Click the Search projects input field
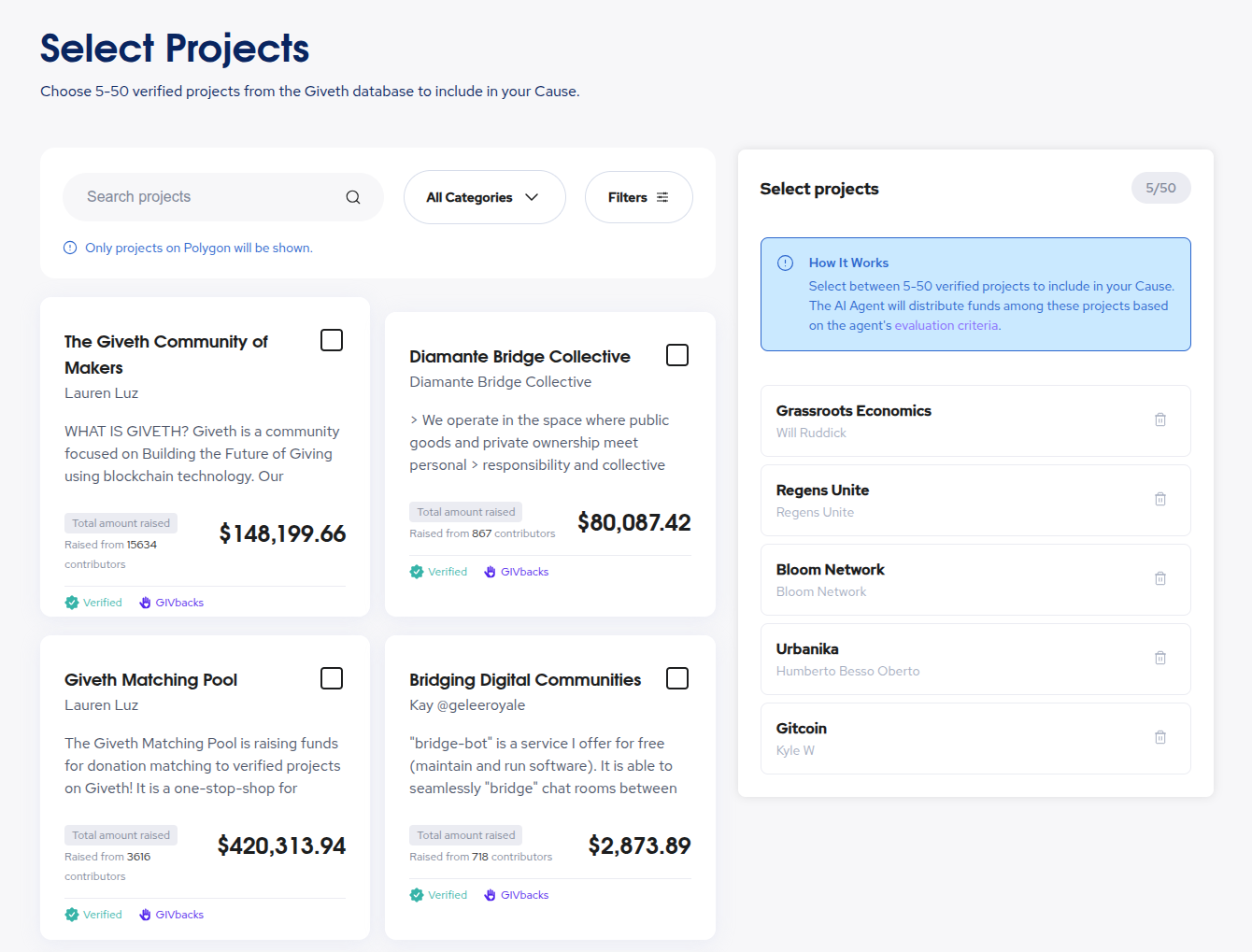The image size is (1252, 952). 223,197
